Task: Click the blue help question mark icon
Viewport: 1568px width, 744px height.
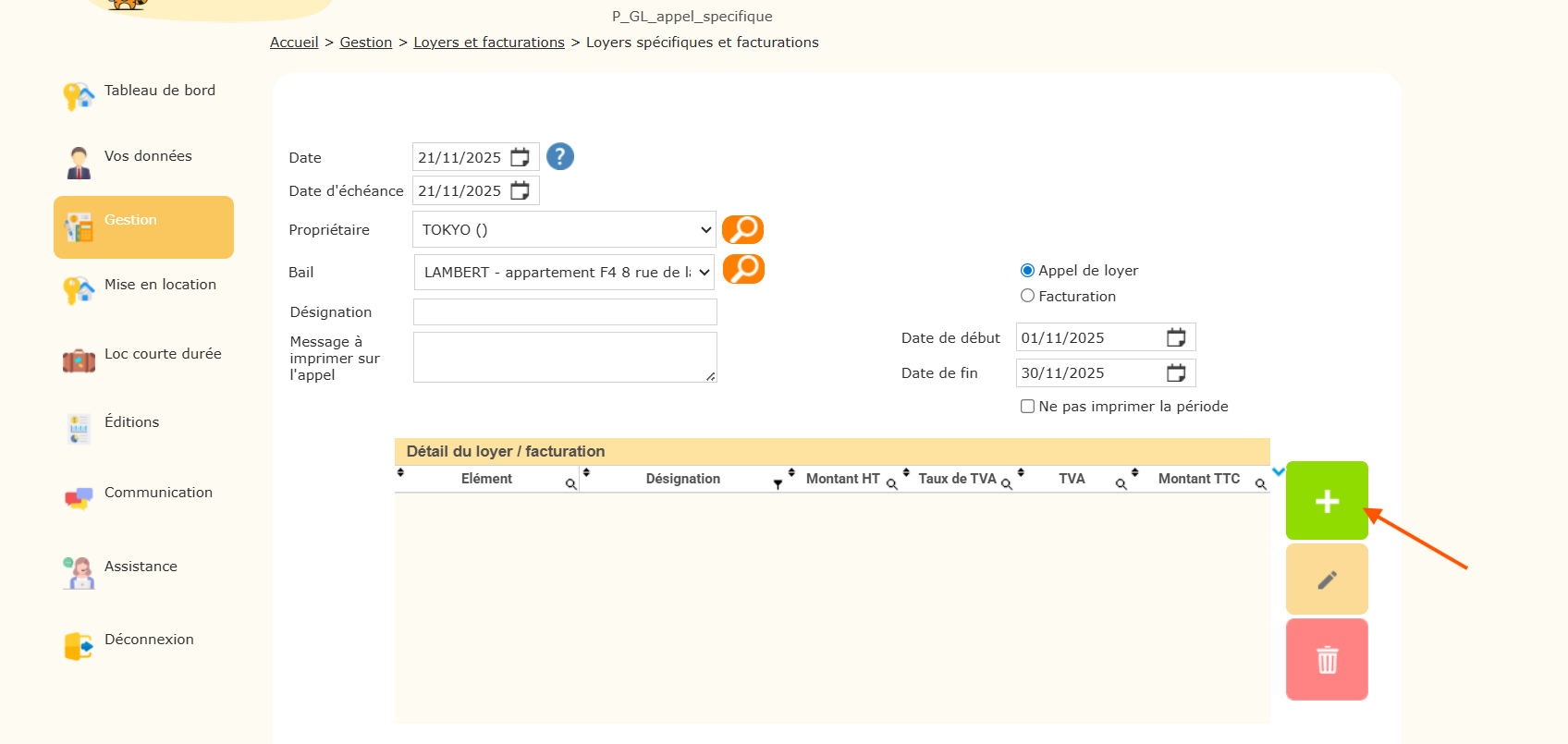Action: click(559, 157)
